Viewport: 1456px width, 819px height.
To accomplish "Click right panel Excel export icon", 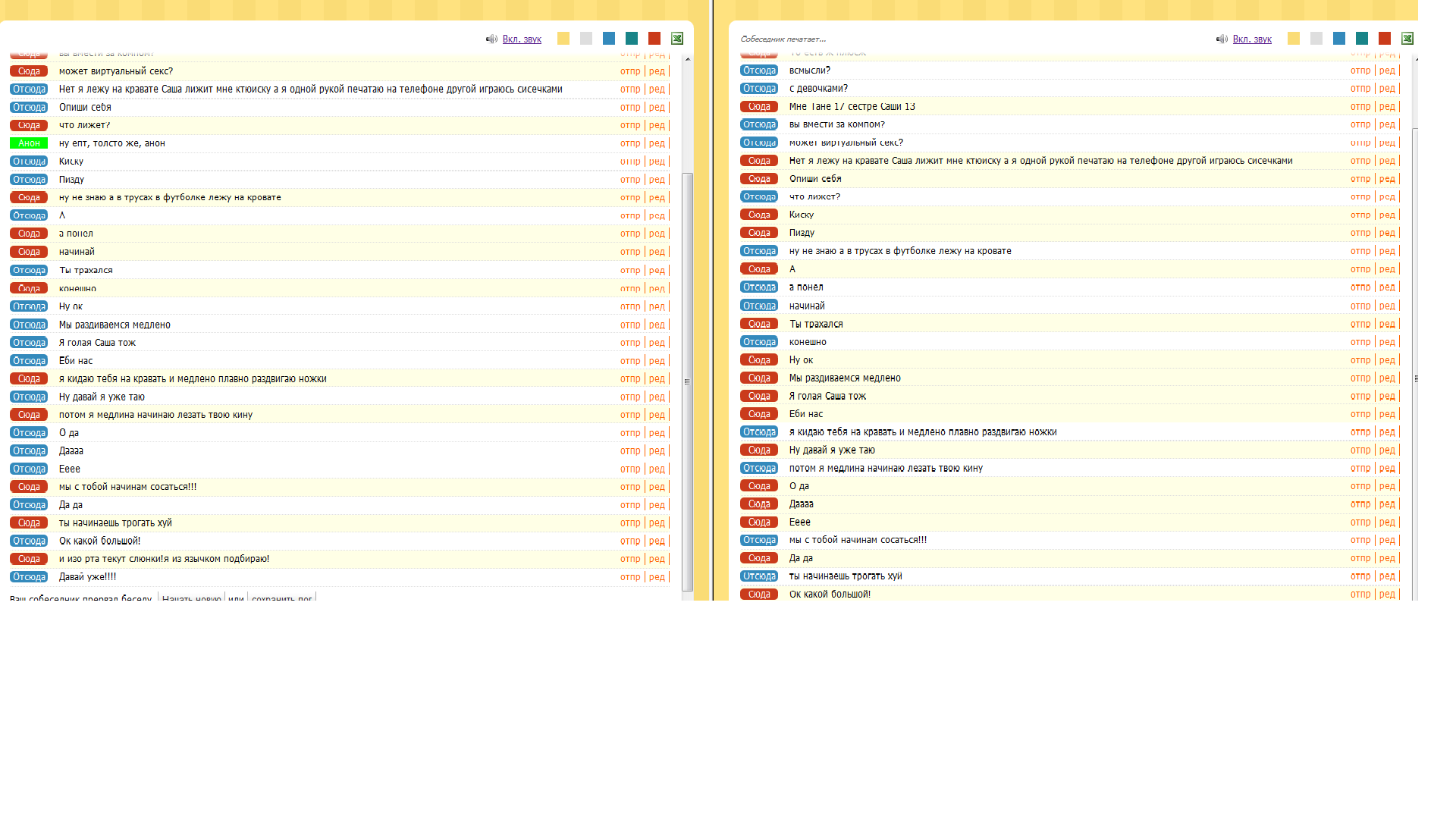I will click(1407, 39).
